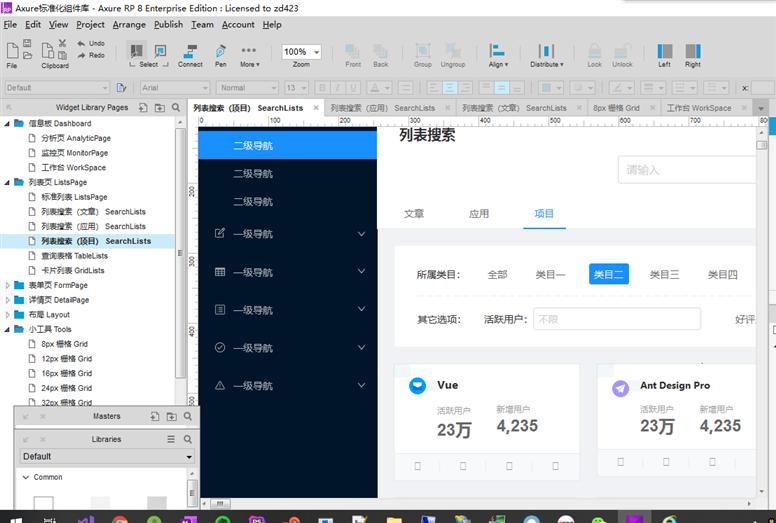Open the Zoom 100% dropdown
776x523 pixels.
(301, 51)
